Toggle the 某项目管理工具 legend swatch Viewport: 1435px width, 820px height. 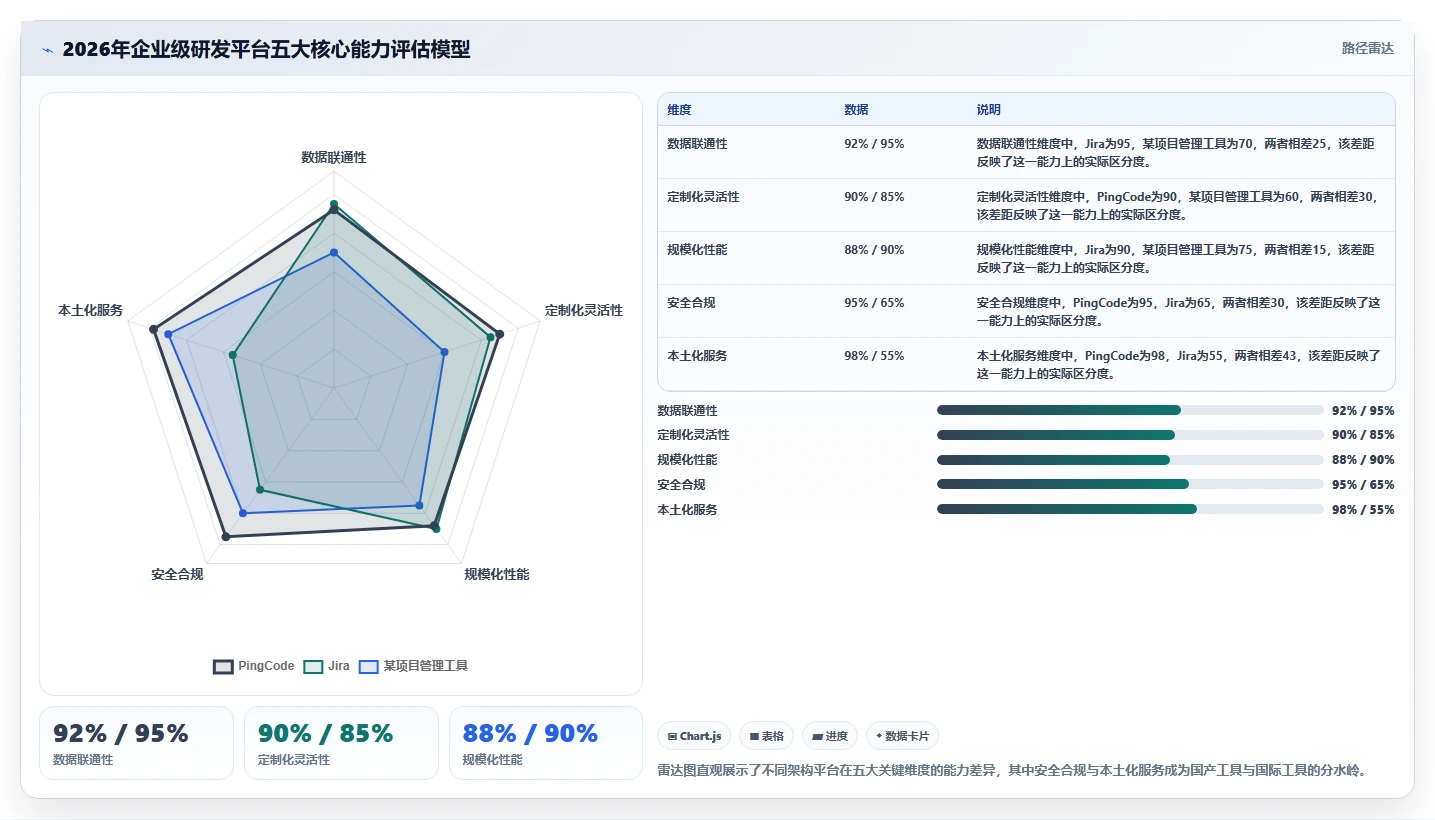point(368,666)
